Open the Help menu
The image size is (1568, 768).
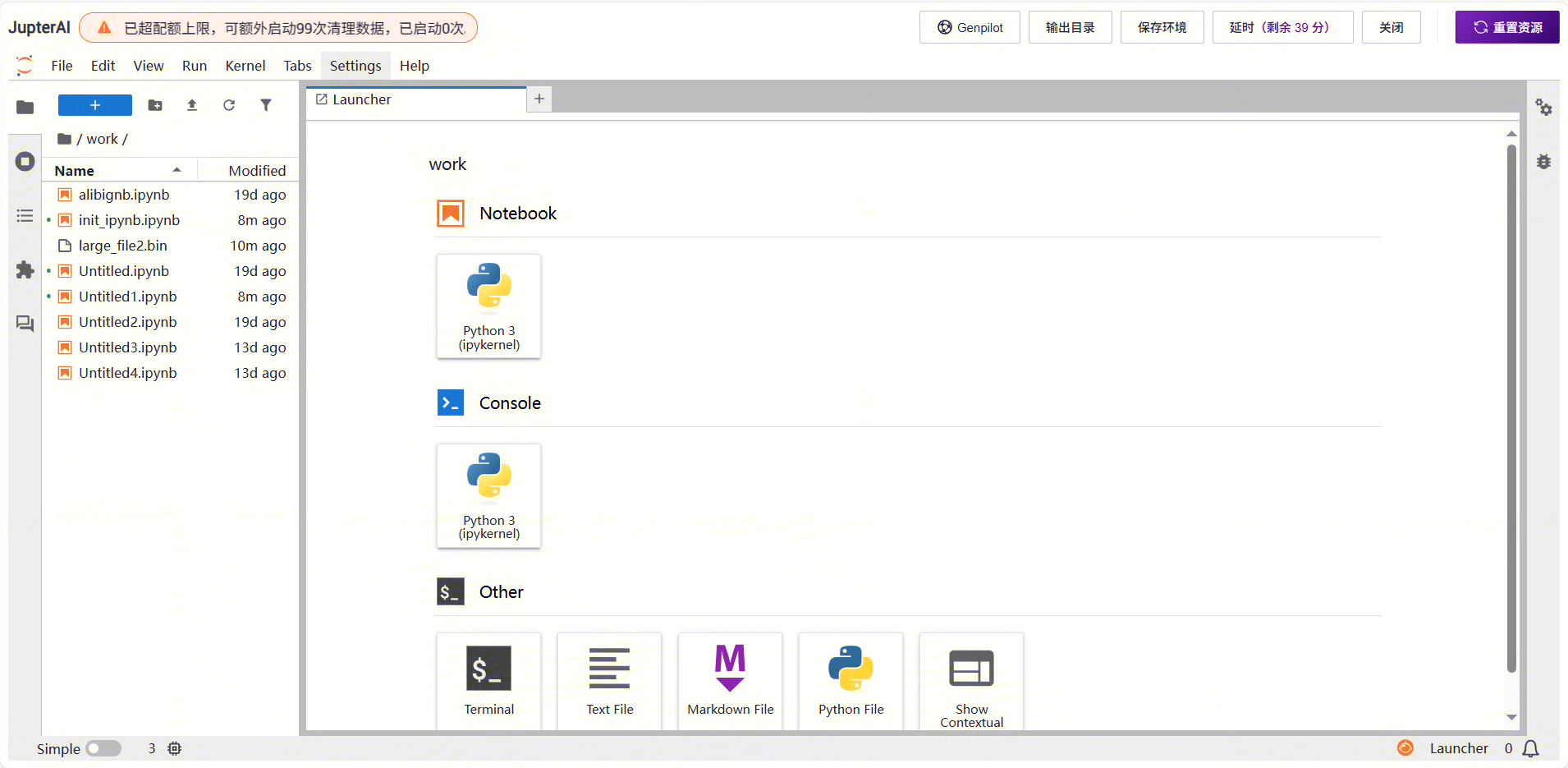[x=415, y=66]
